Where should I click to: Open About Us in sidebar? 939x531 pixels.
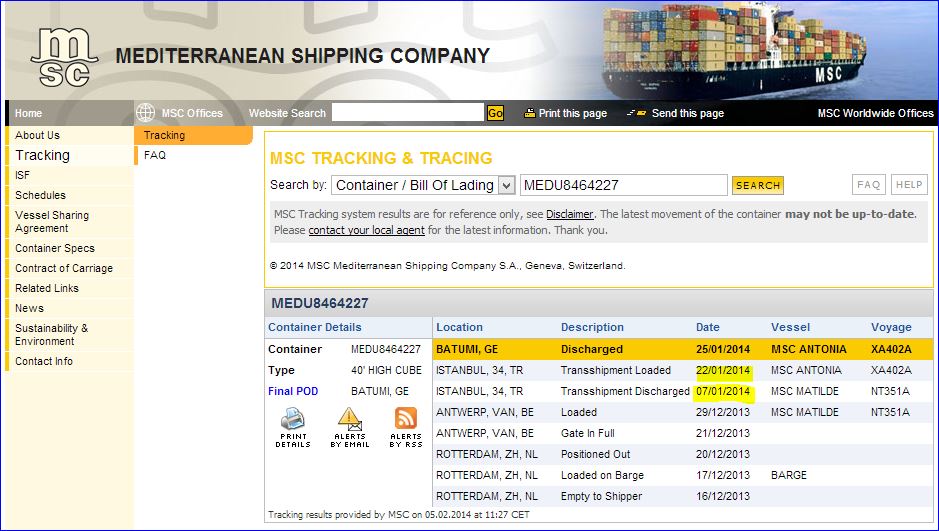(x=38, y=135)
